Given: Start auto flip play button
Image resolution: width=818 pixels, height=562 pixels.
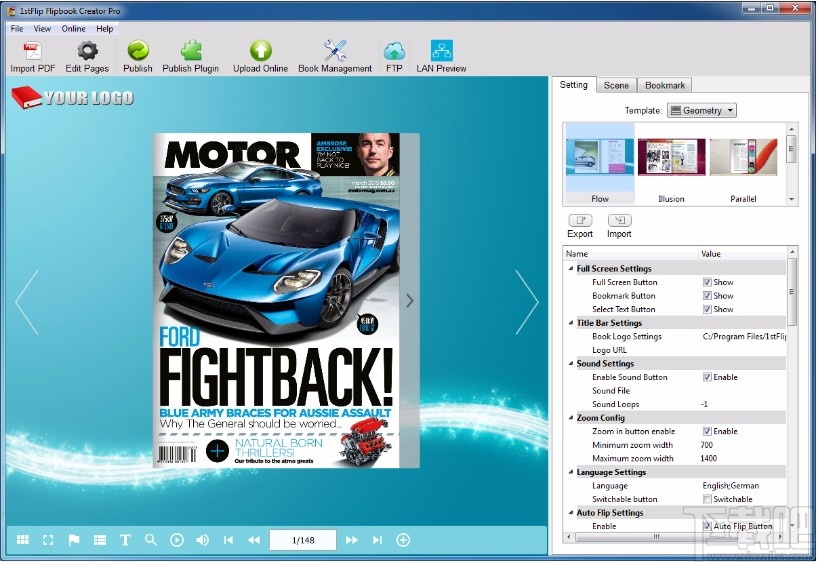Looking at the screenshot, I should [x=177, y=540].
